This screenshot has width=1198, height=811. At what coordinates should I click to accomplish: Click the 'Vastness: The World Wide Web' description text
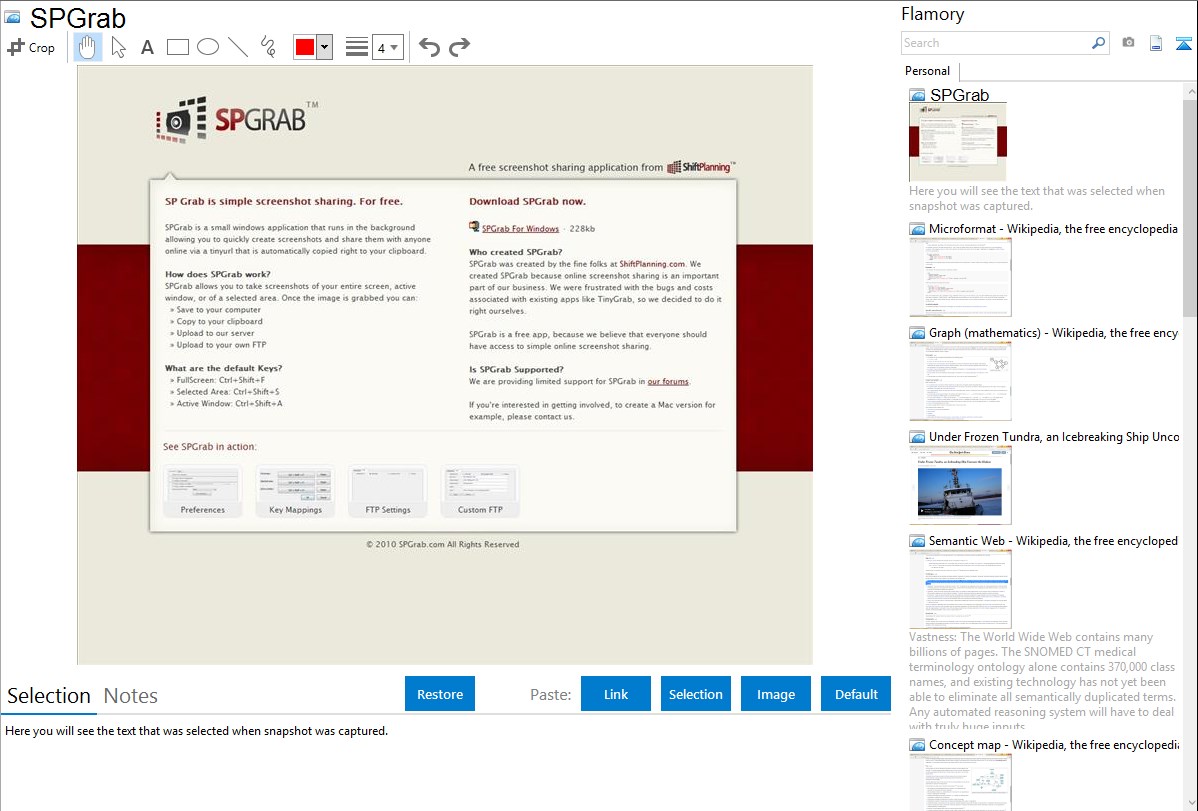(x=1043, y=681)
